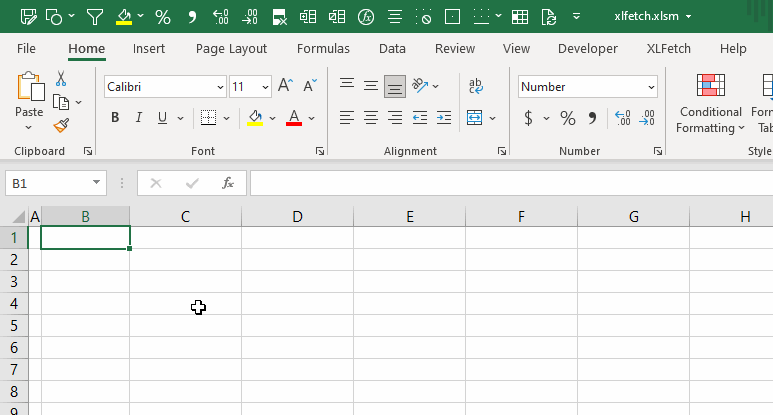Select the Format Painter brush

61,125
